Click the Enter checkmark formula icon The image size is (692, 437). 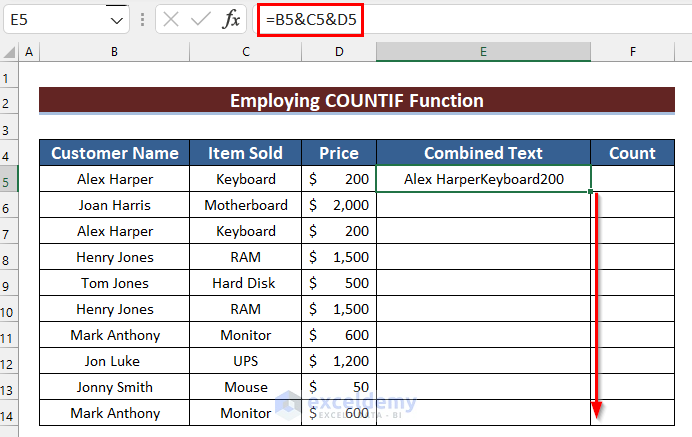[200, 19]
